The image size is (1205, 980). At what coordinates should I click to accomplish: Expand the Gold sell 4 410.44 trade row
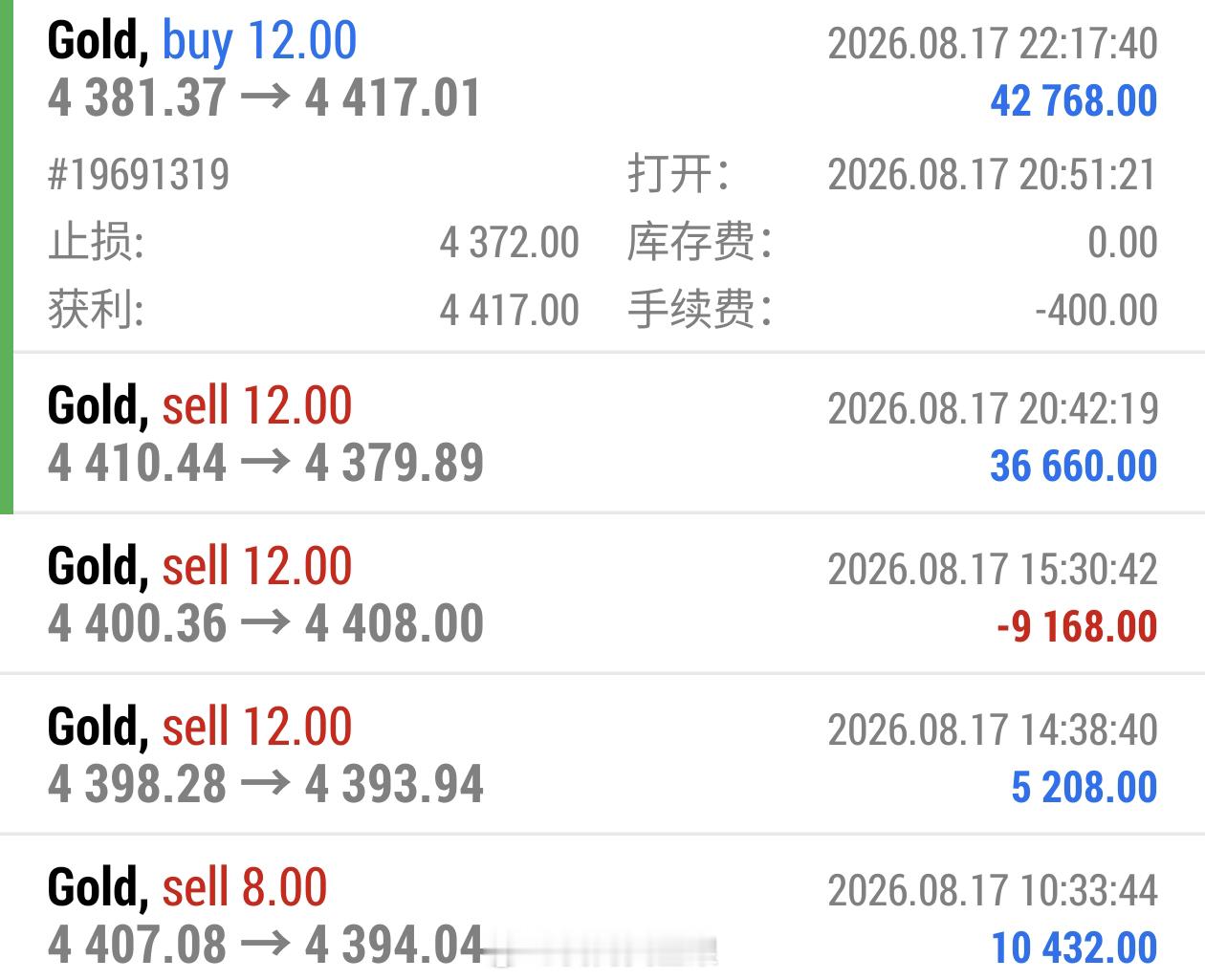click(608, 435)
